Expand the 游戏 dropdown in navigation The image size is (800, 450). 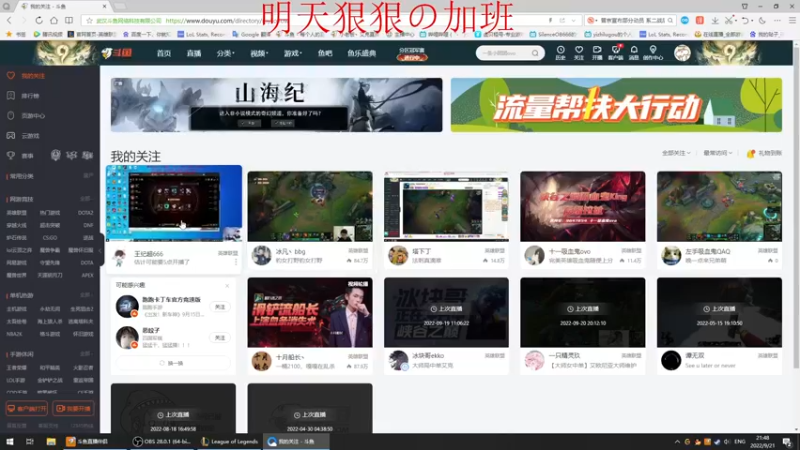292,53
